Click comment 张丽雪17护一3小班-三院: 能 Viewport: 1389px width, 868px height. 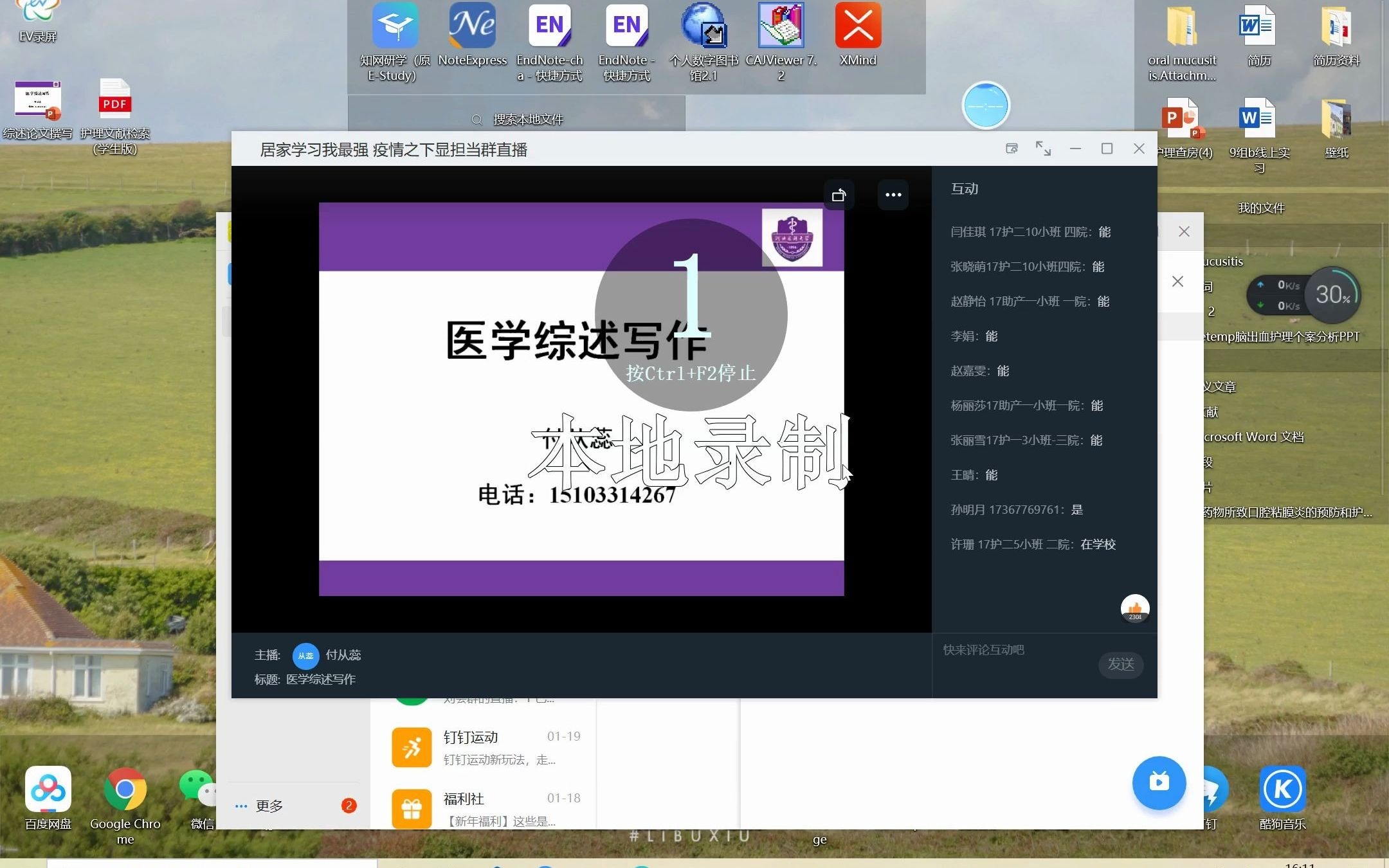[1026, 440]
